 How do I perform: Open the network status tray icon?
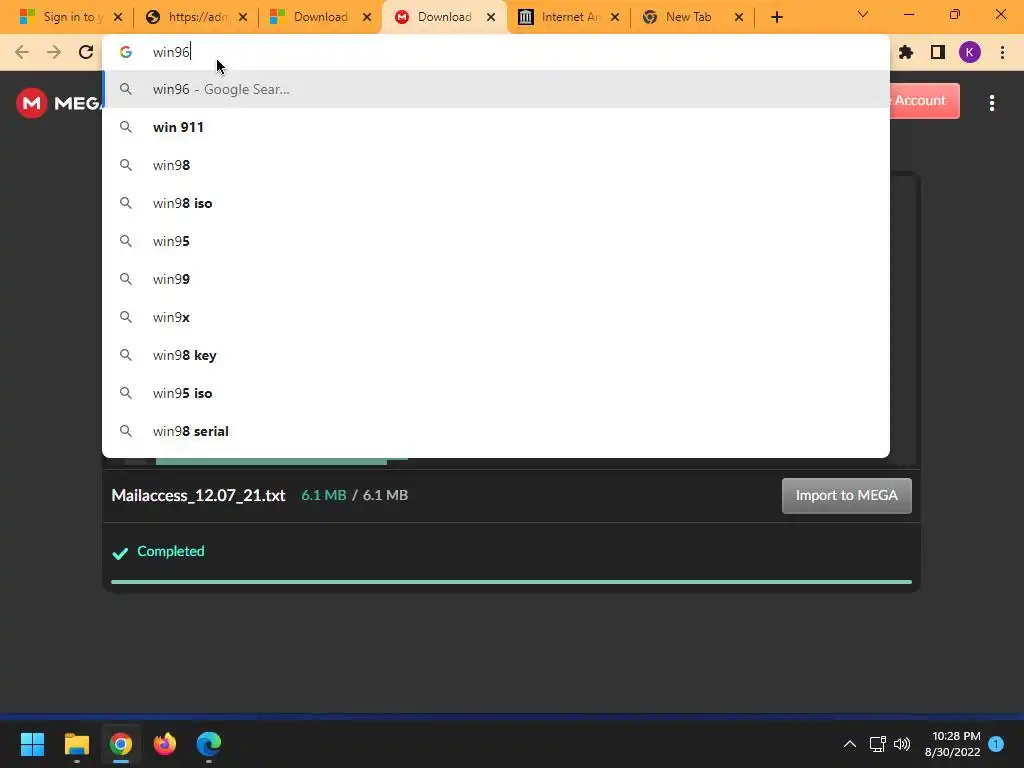878,744
